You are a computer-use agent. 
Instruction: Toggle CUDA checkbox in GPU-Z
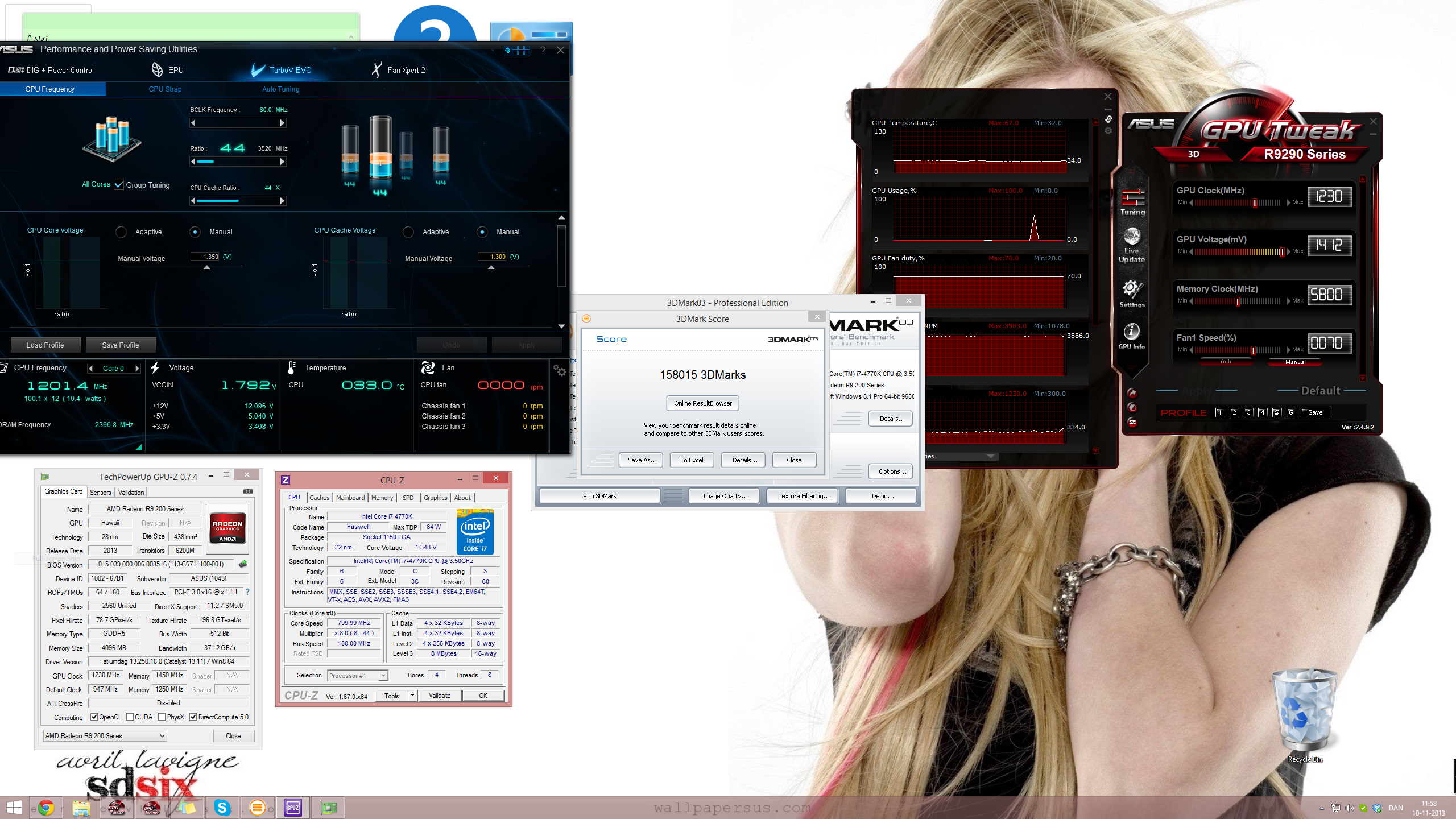[130, 717]
